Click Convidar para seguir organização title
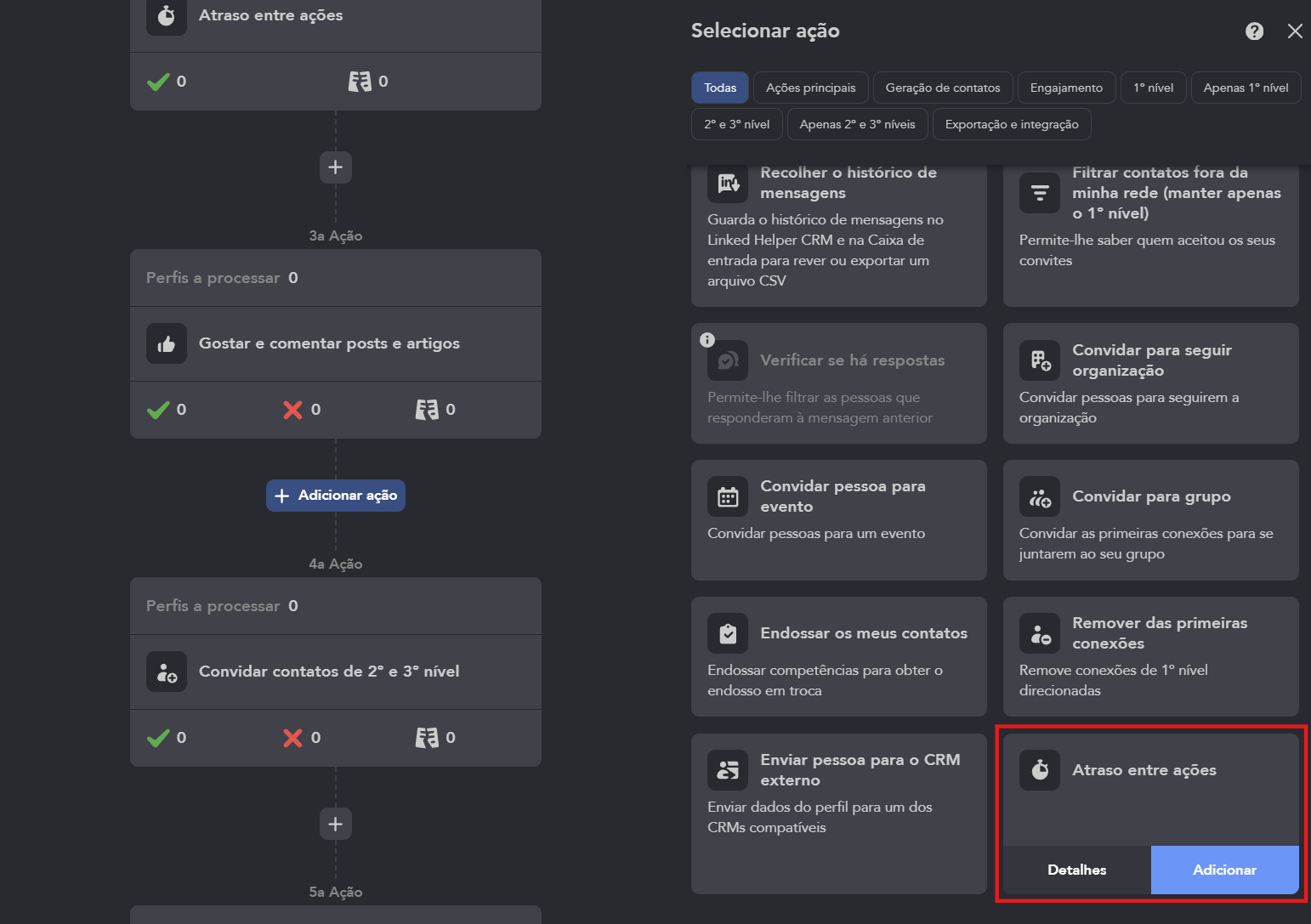 (1152, 360)
